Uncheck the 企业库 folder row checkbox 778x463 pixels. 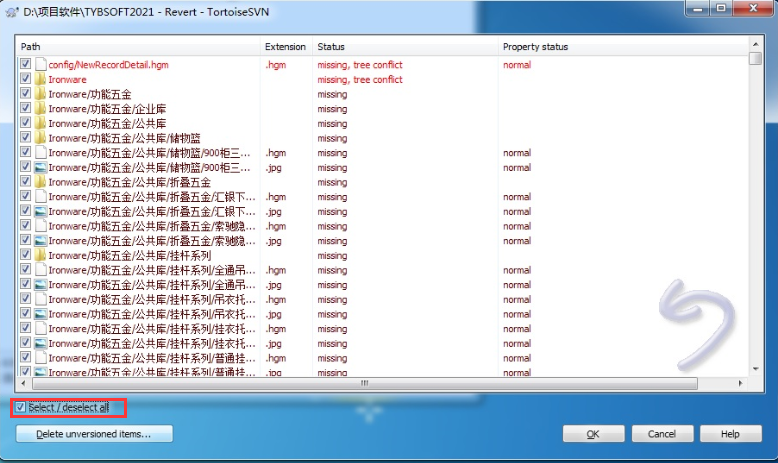click(x=25, y=108)
